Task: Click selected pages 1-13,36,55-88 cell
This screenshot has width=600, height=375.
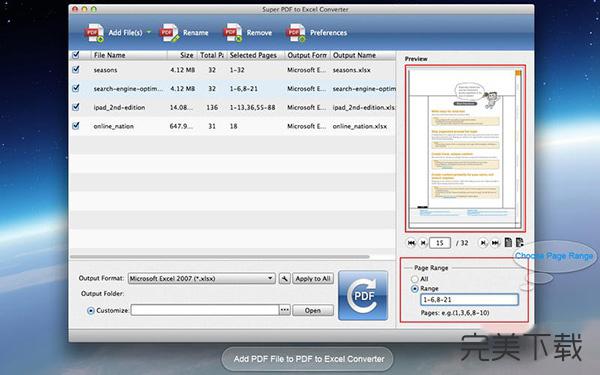Action: (253, 108)
